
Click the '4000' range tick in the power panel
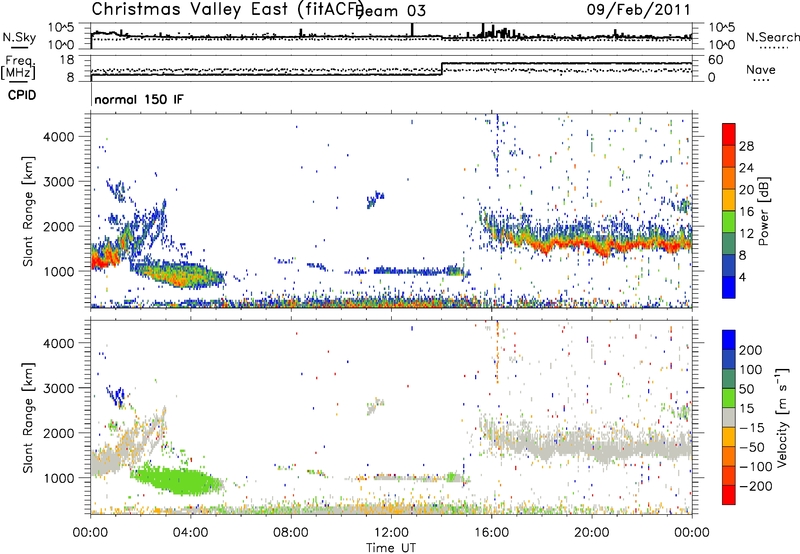pyautogui.click(x=59, y=137)
